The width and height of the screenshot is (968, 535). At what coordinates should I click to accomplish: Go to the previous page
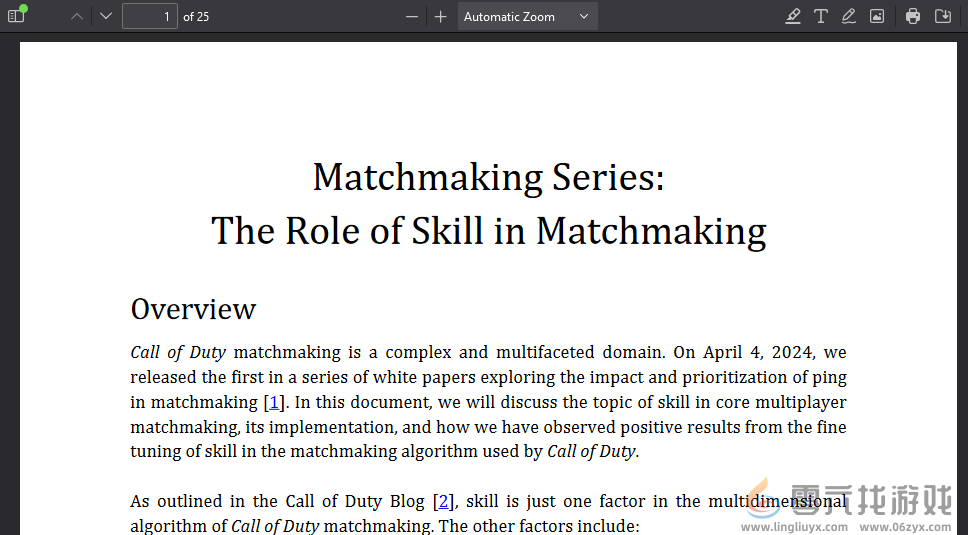pyautogui.click(x=77, y=16)
